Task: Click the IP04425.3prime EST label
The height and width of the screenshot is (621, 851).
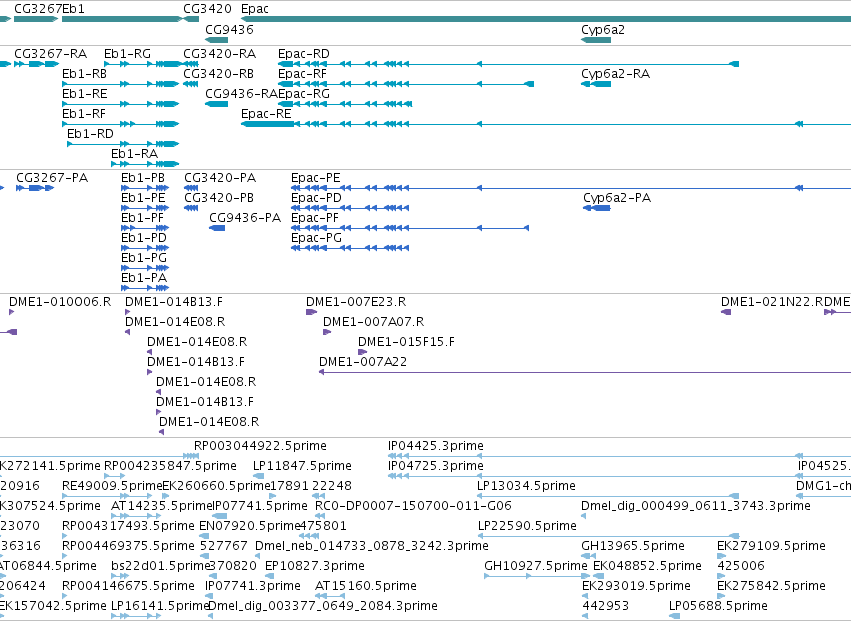Action: 436,446
